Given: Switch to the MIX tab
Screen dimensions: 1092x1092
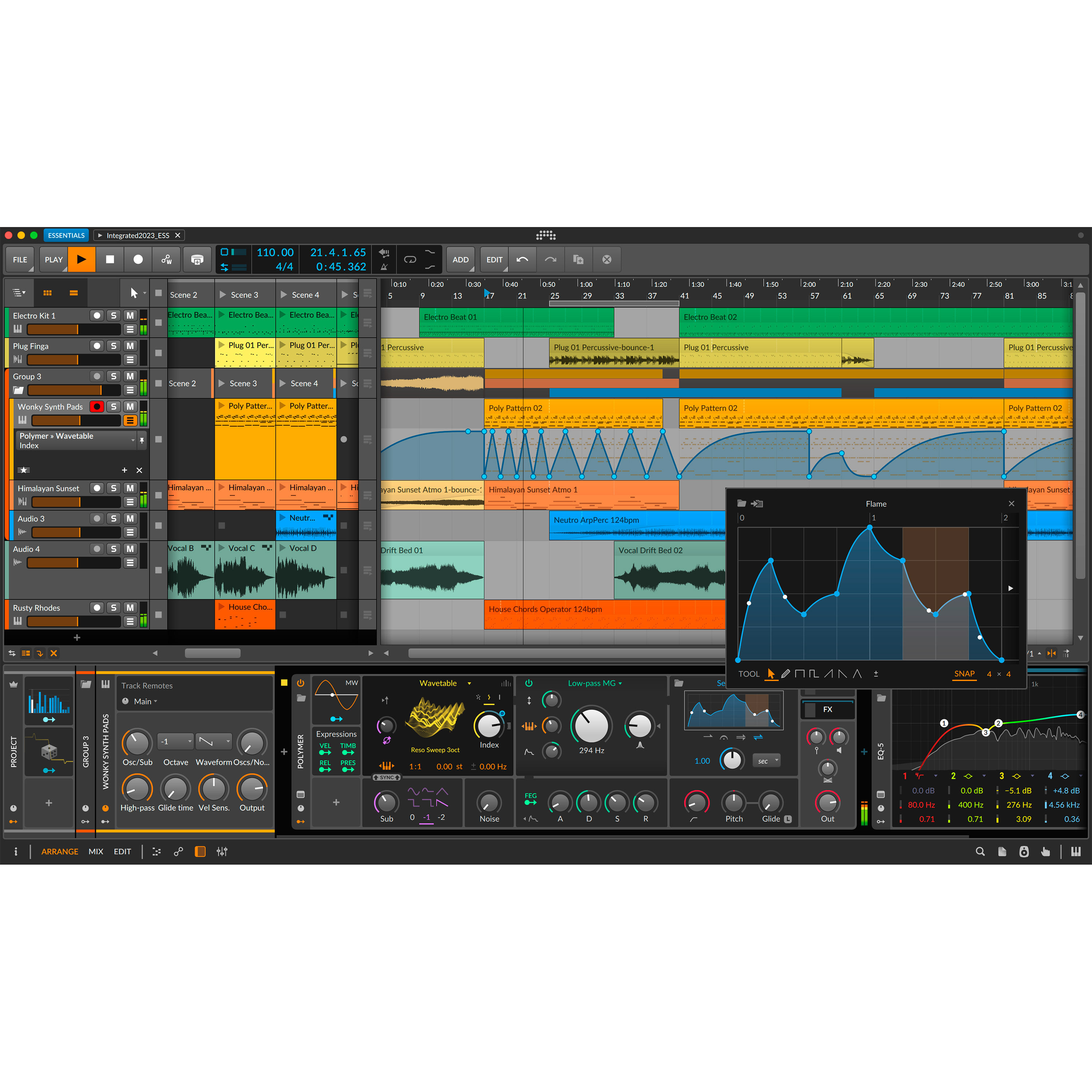Looking at the screenshot, I should click(95, 851).
